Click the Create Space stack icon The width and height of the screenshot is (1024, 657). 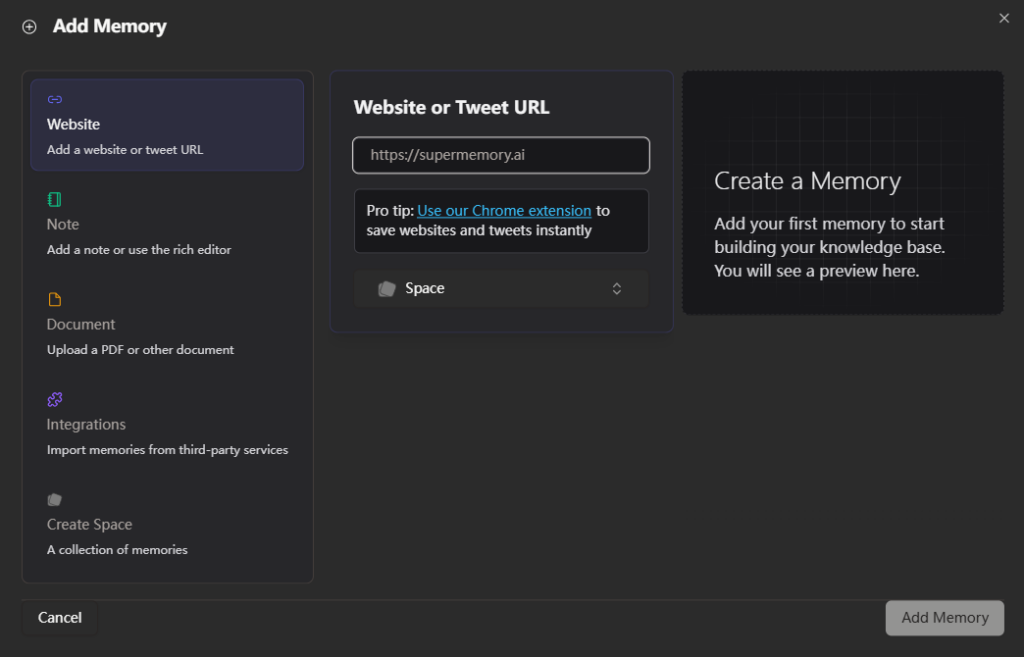pos(55,499)
